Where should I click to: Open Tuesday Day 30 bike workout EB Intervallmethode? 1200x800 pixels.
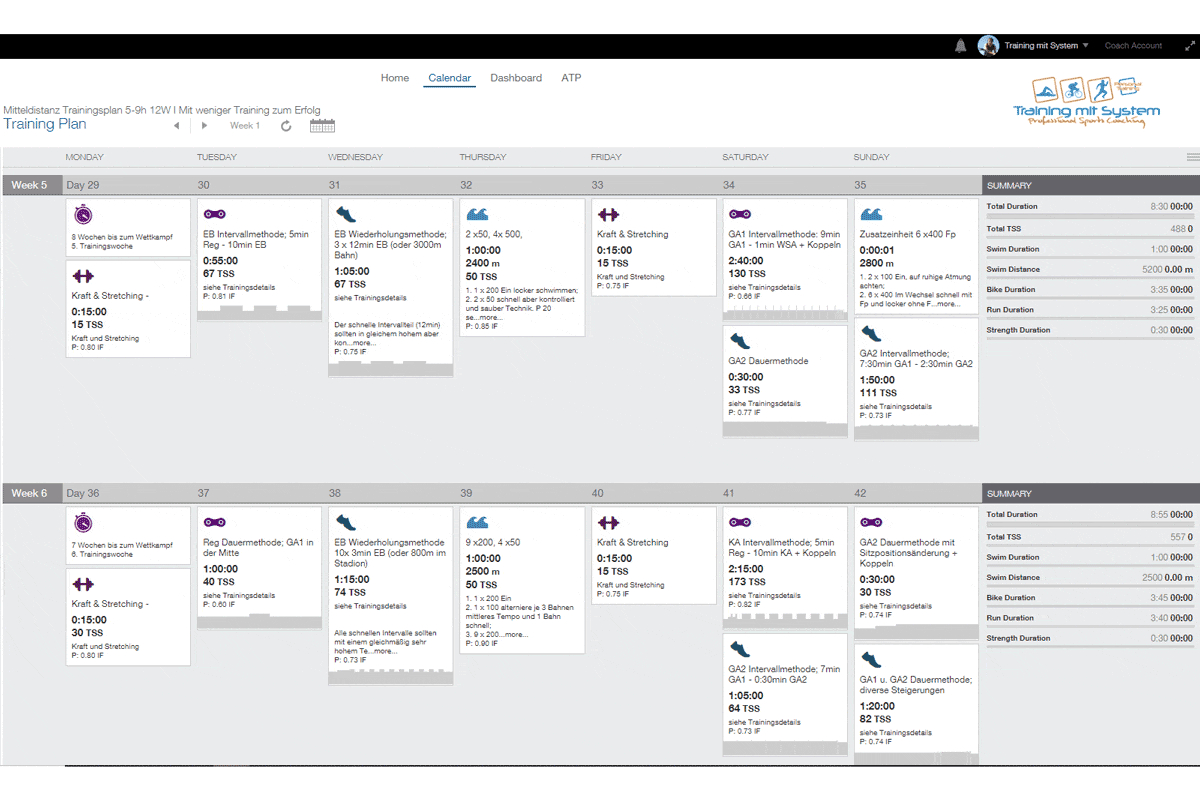257,239
